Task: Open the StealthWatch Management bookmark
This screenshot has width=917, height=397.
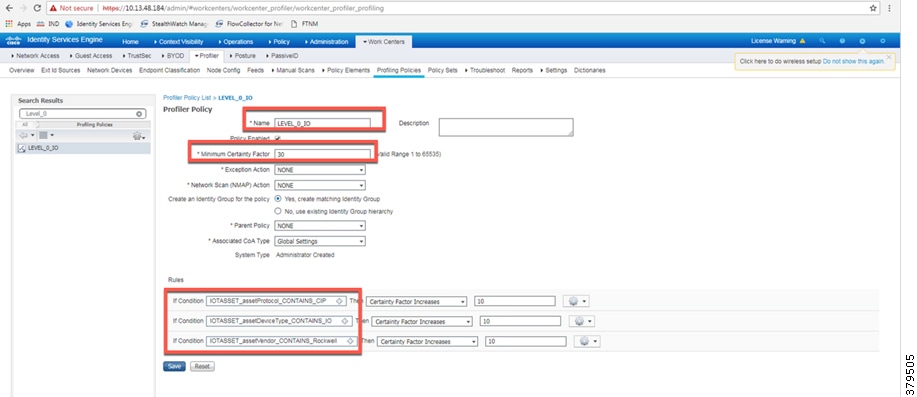Action: tap(174, 24)
